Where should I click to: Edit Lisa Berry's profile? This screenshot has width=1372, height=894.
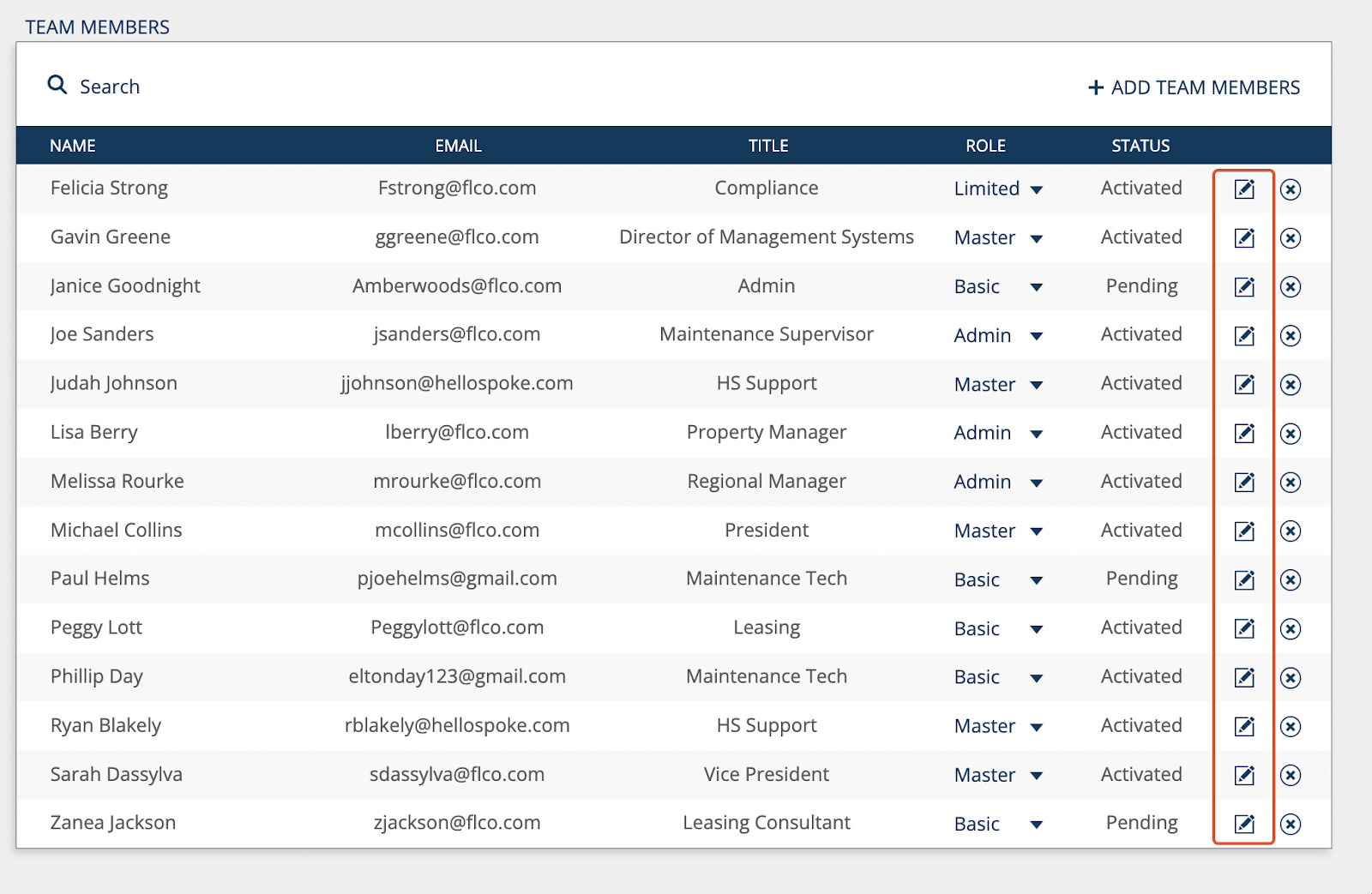coord(1244,433)
